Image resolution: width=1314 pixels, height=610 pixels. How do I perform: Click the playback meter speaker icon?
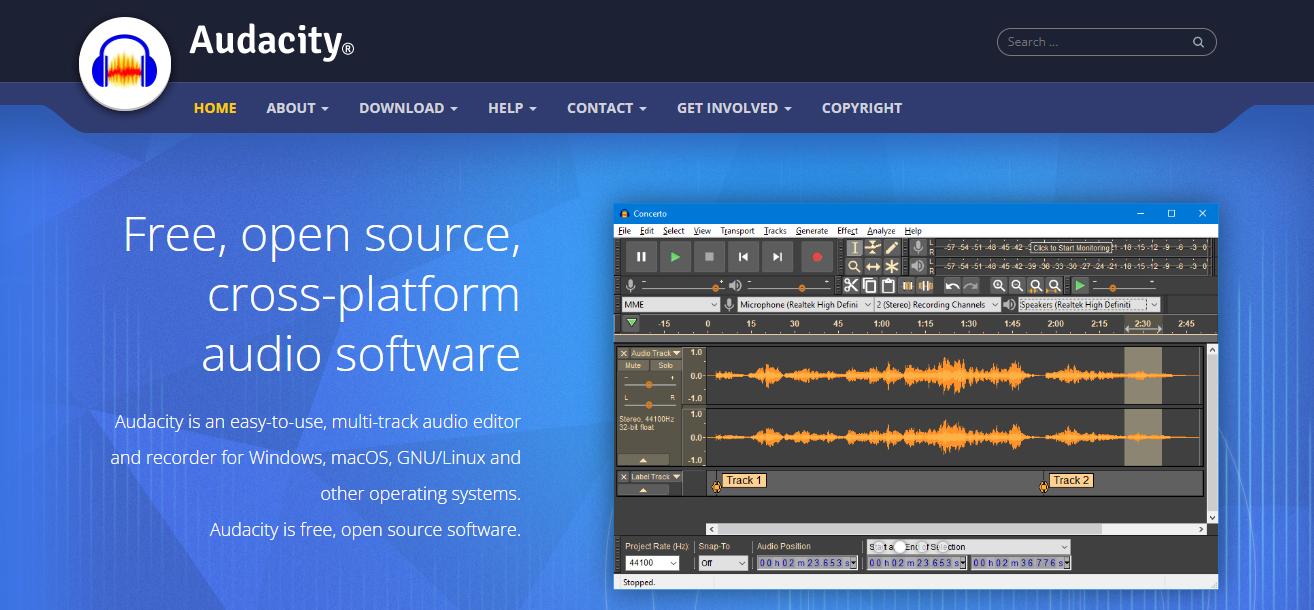(x=918, y=266)
